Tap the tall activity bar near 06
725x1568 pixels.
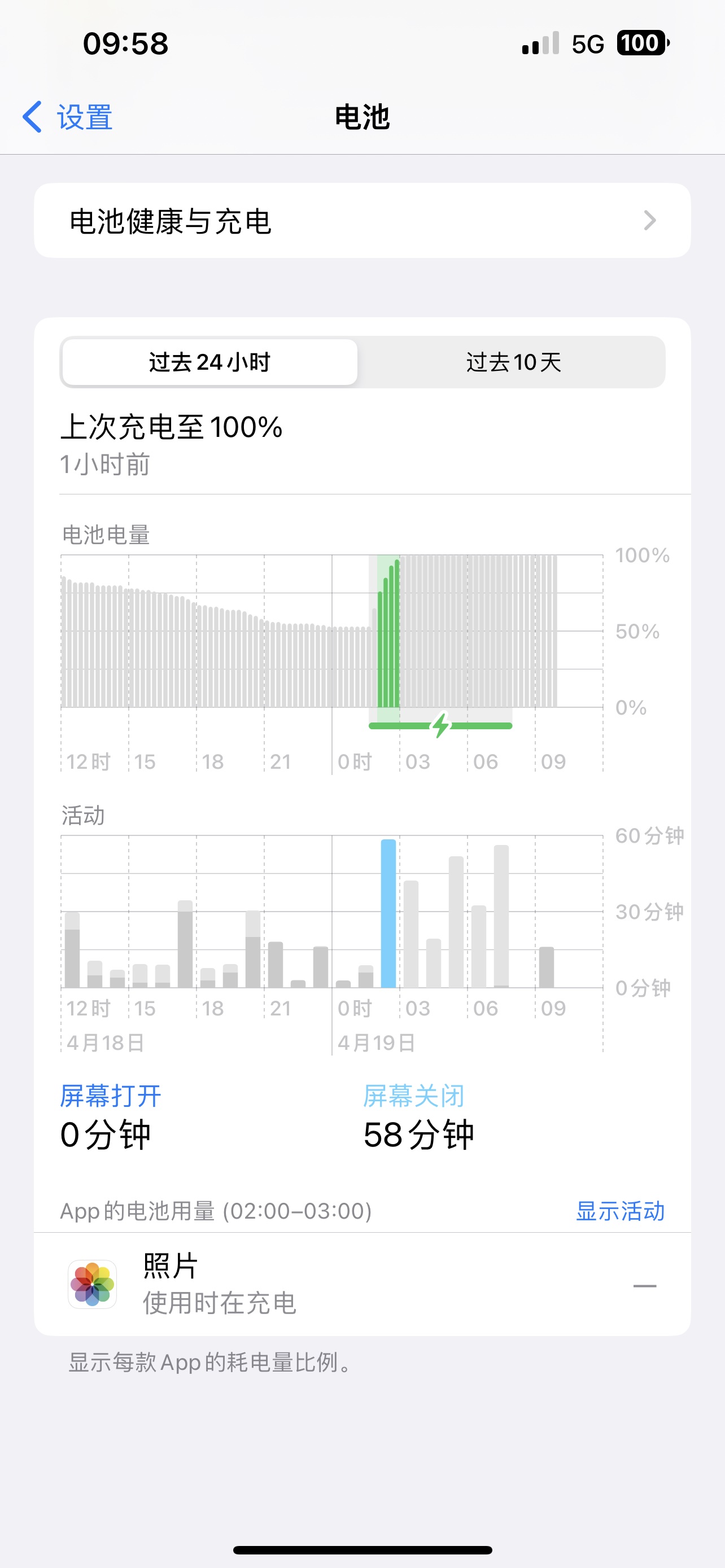[501, 916]
